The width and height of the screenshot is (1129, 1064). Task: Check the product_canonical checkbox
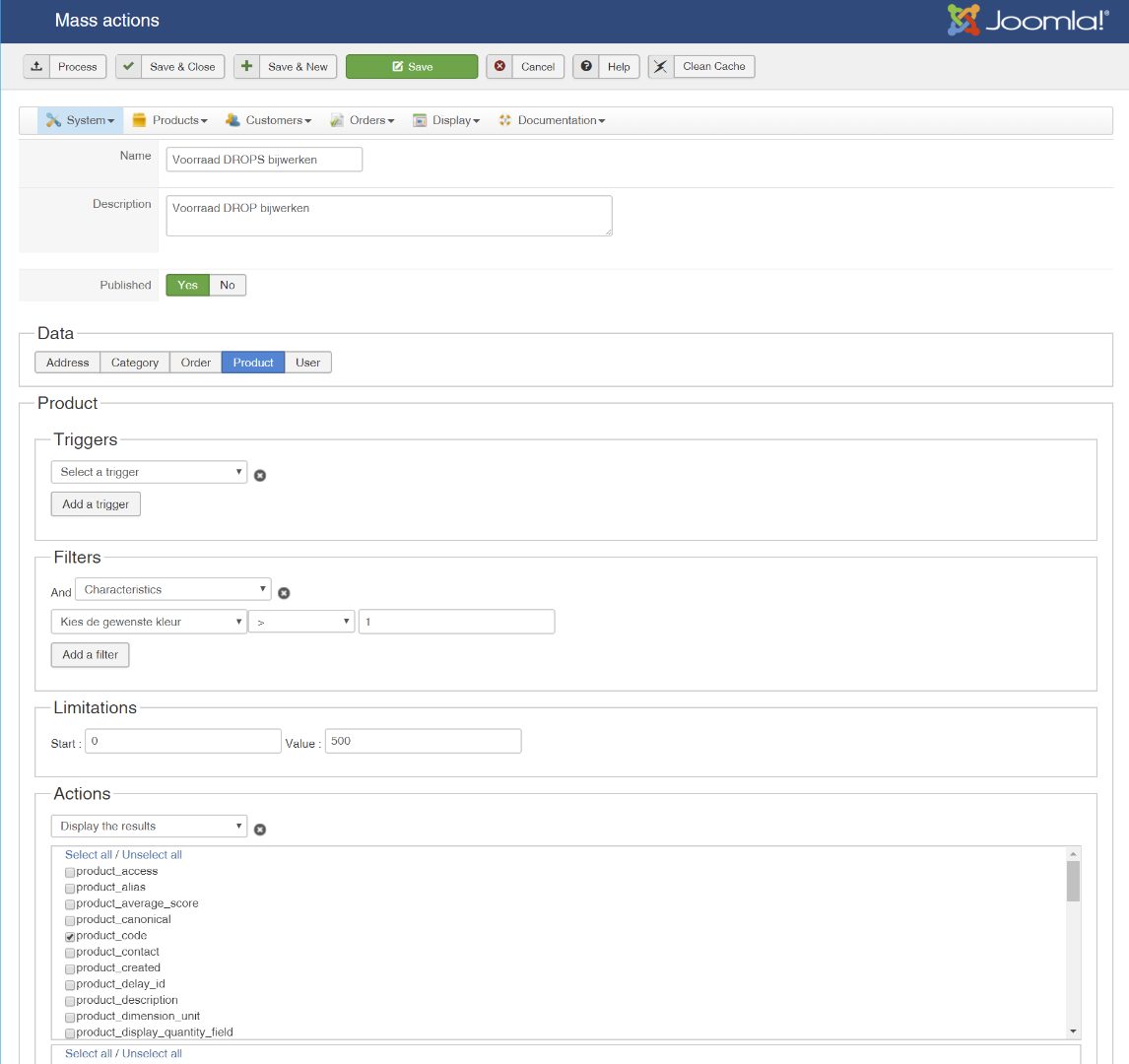(70, 921)
